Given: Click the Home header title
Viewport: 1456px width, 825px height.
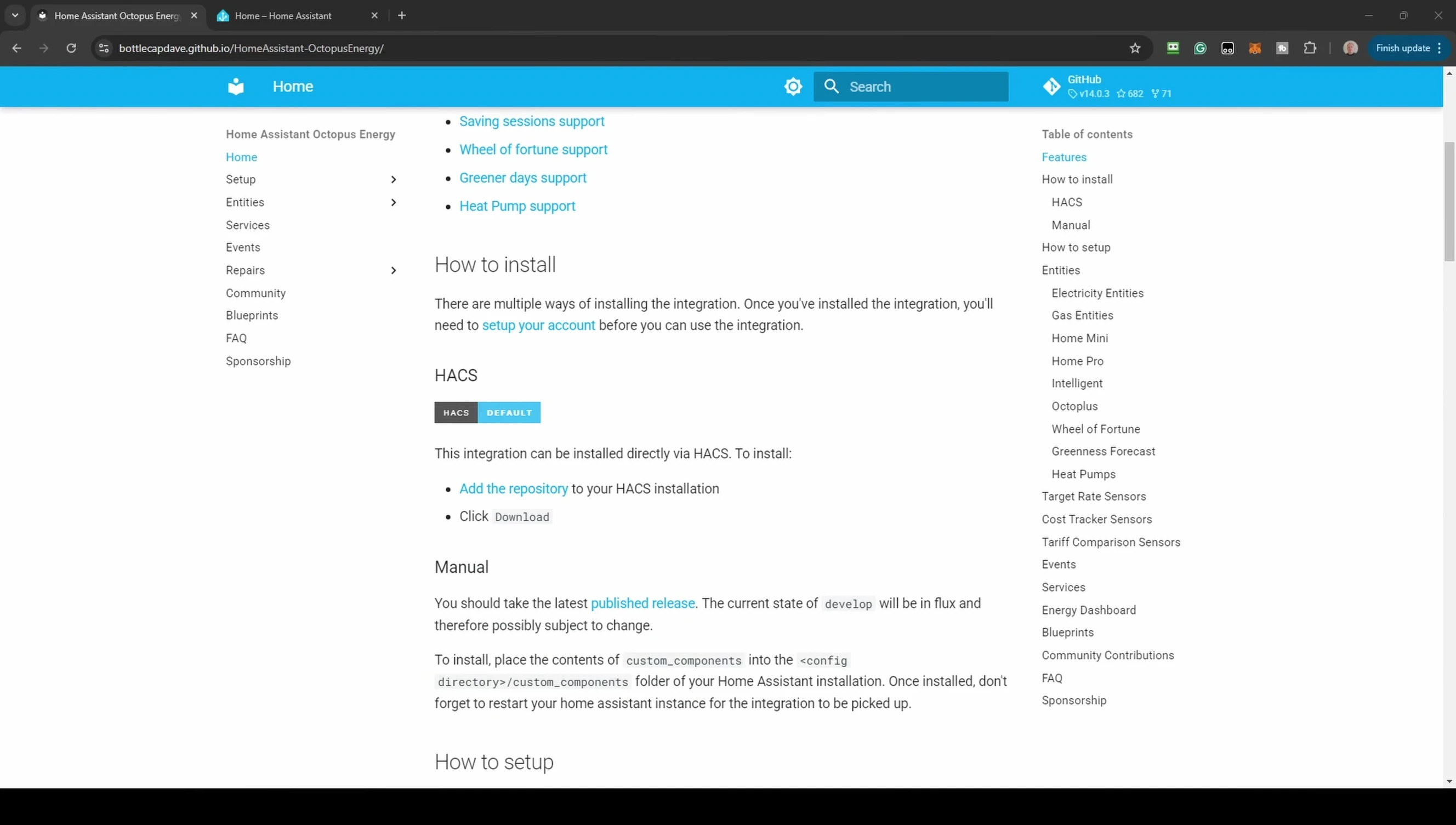Looking at the screenshot, I should click(292, 86).
